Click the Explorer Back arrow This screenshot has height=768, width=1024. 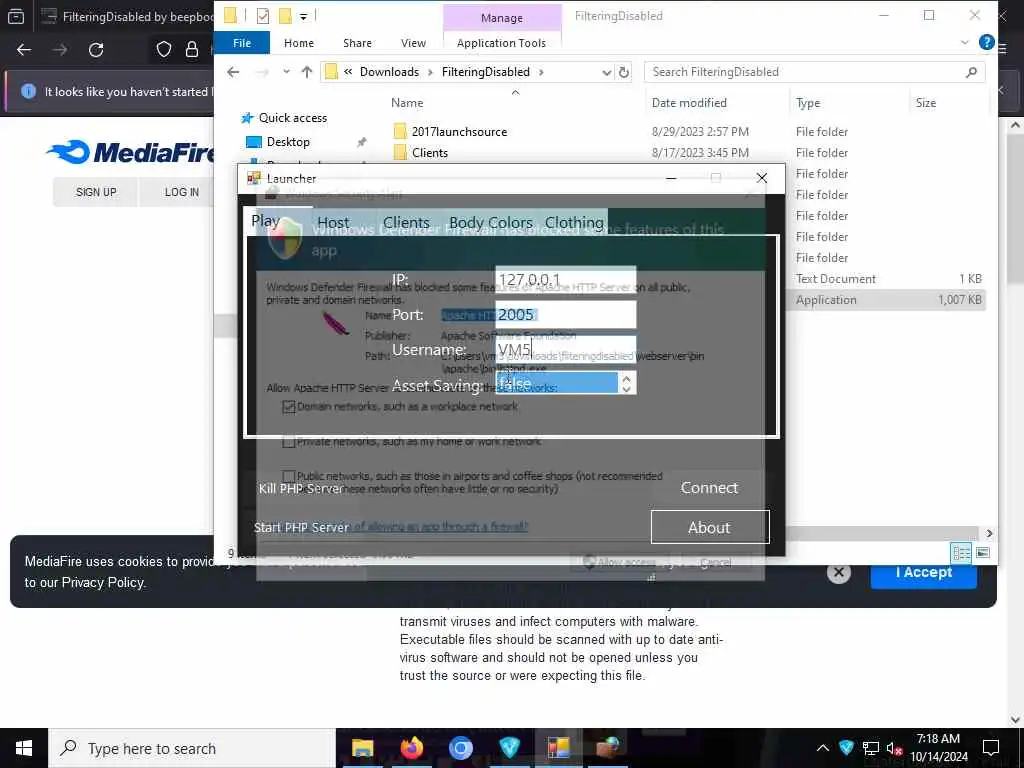233,72
